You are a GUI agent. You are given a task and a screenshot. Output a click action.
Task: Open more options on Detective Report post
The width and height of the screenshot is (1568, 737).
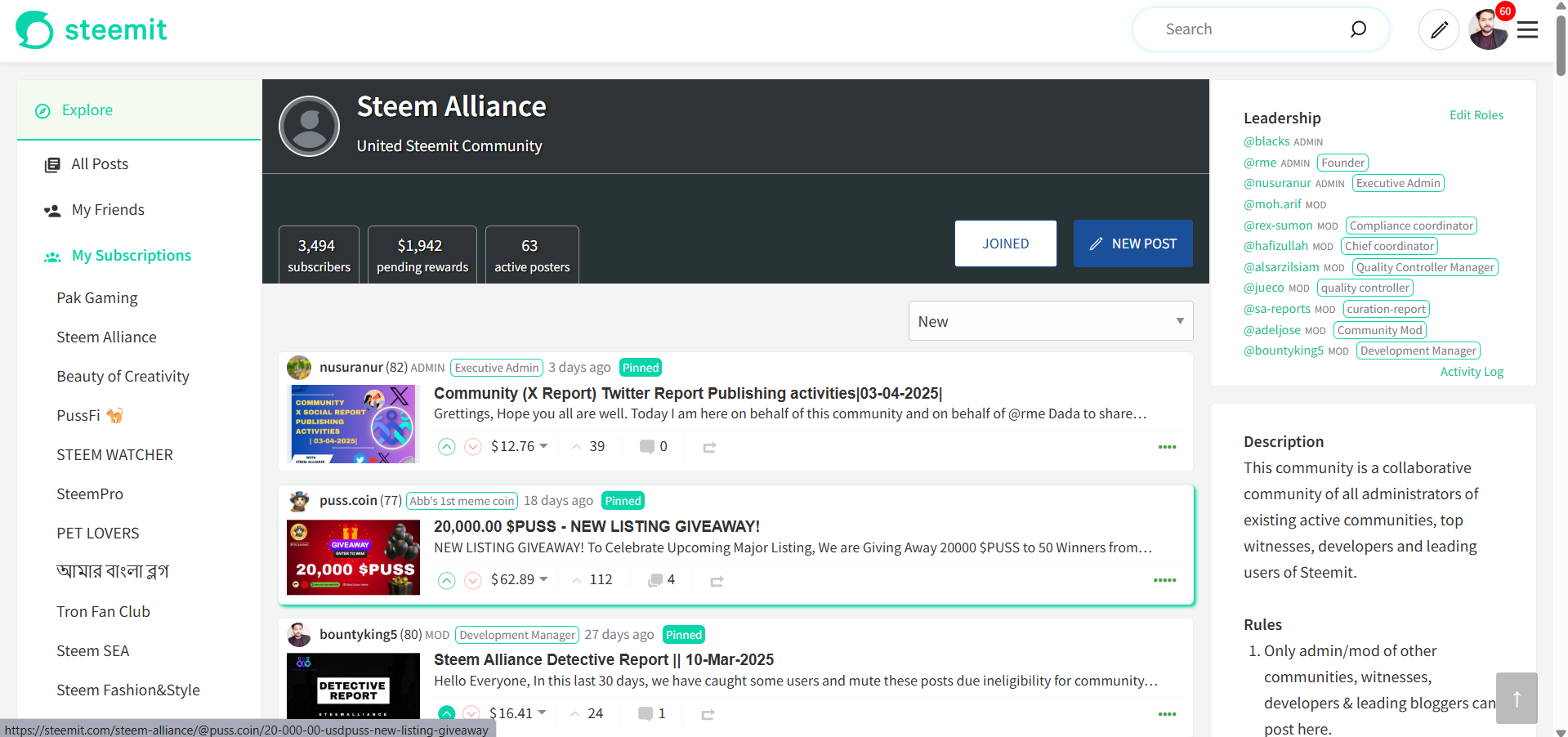pos(1167,714)
